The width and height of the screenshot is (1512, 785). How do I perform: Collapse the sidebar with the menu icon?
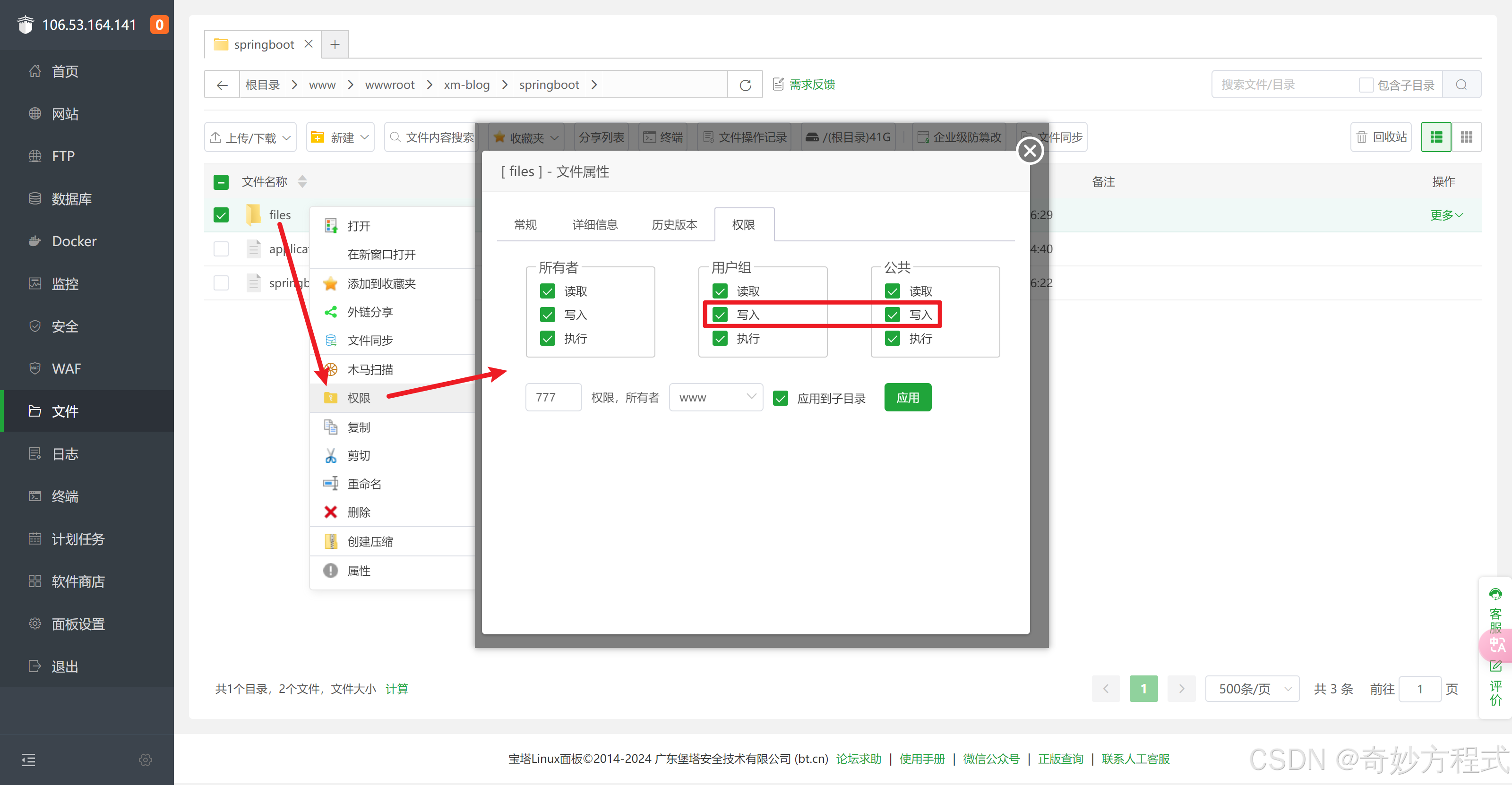coord(28,760)
